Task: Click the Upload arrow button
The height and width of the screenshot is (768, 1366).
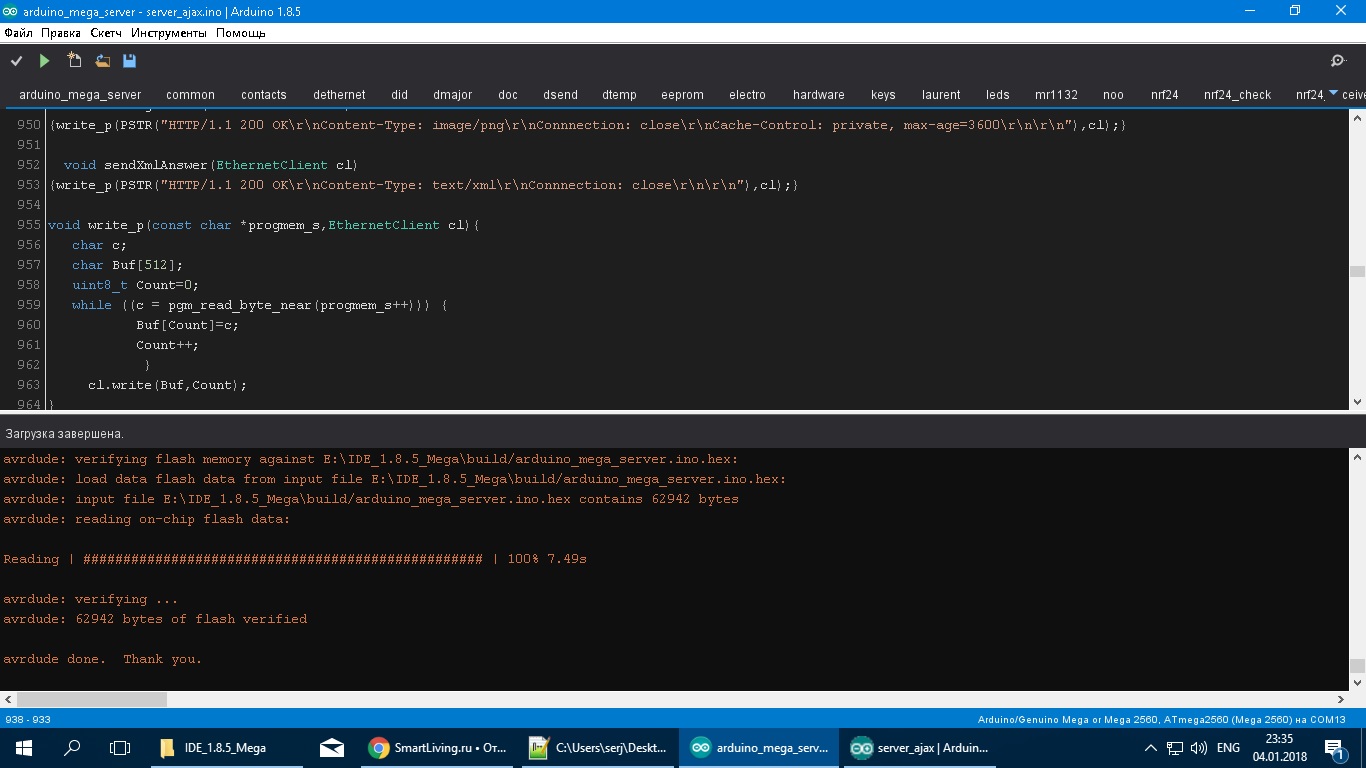Action: (44, 61)
